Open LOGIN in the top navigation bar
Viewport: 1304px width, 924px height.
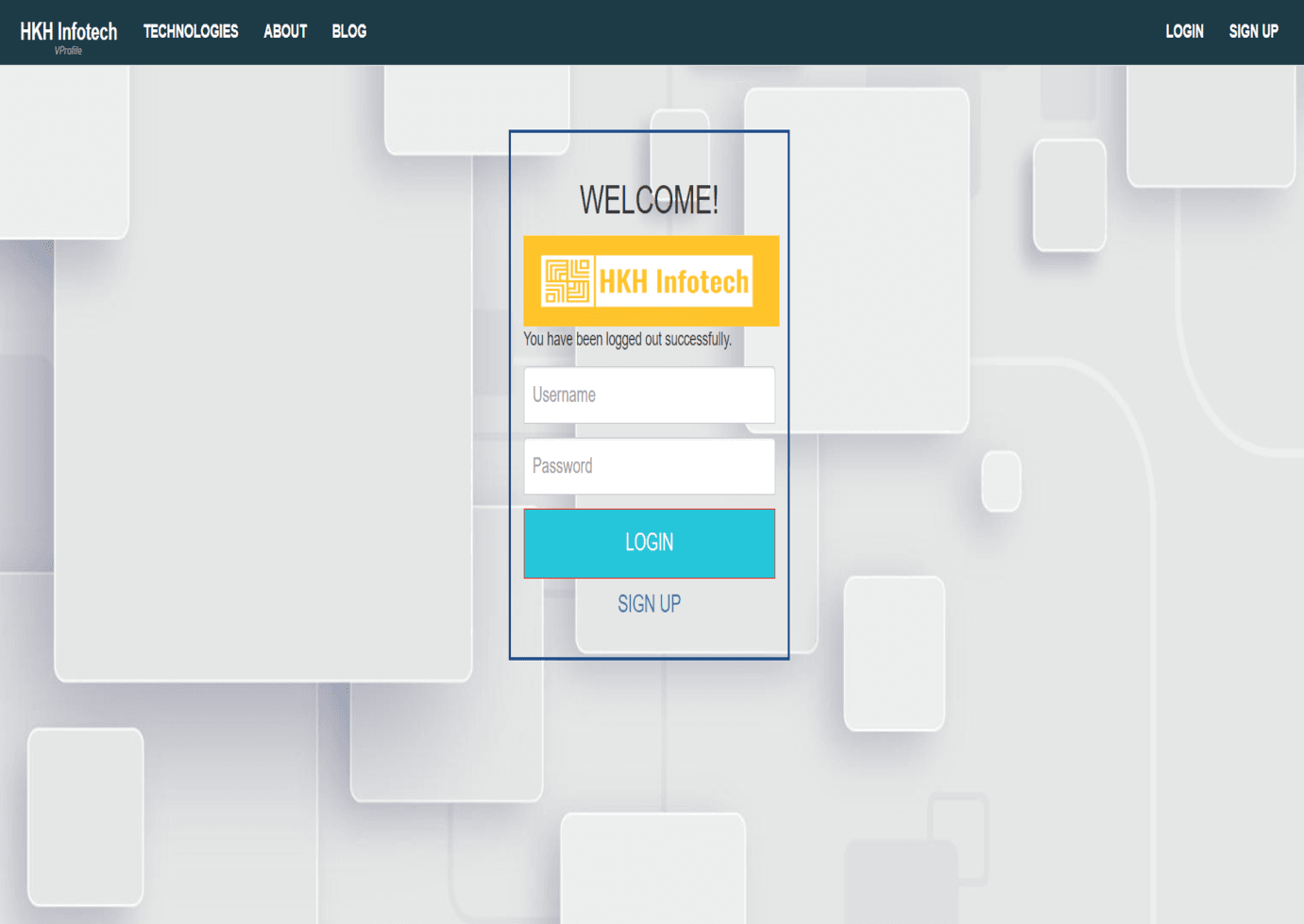(x=1184, y=31)
